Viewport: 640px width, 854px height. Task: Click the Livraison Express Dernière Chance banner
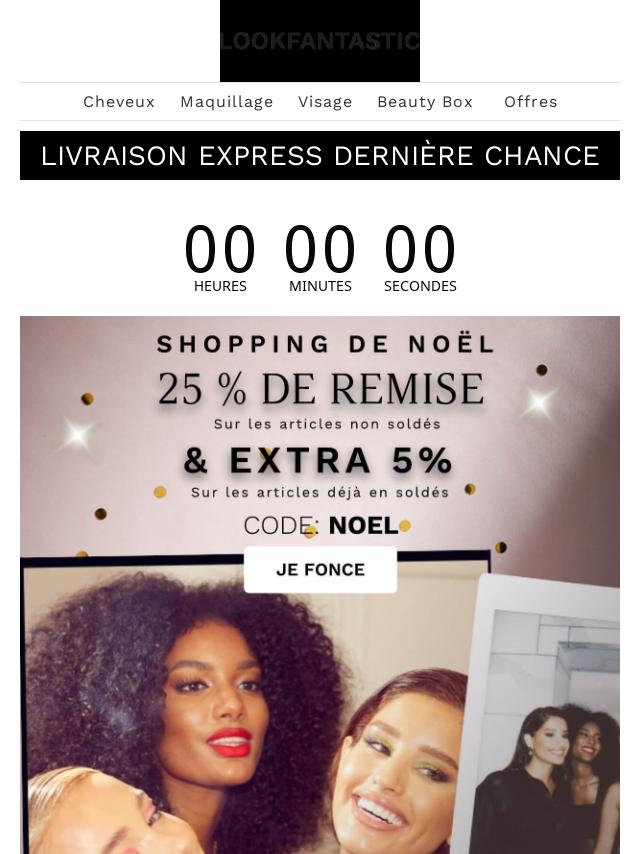click(320, 155)
